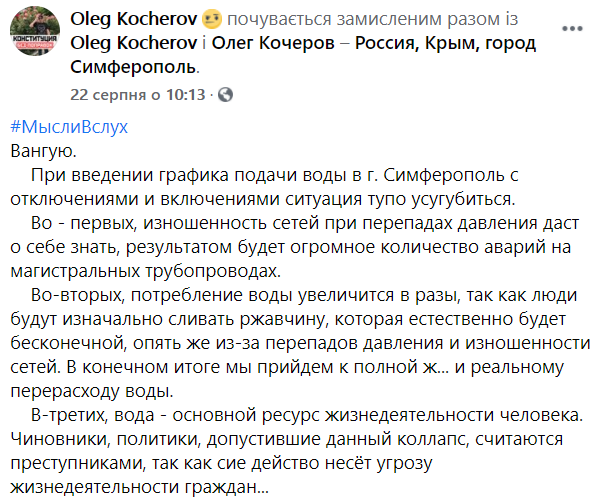Click the word Вангую in the post
This screenshot has width=605, height=503.
41,151
